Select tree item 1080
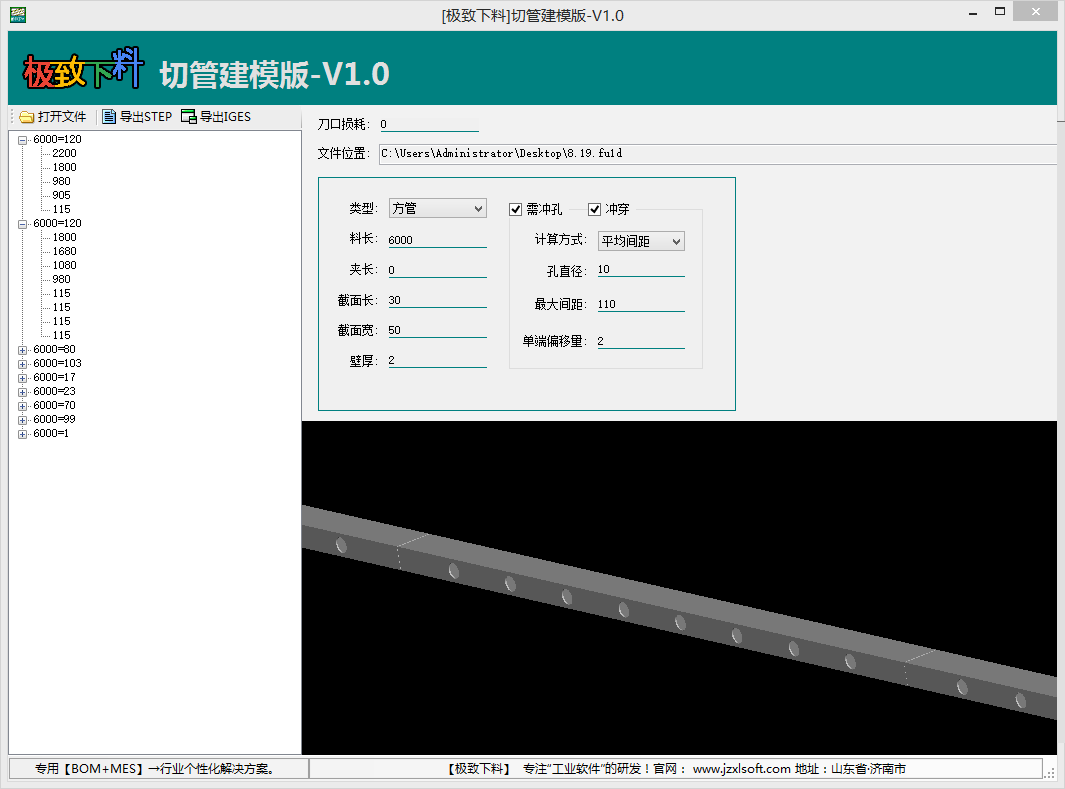The image size is (1065, 789). click(65, 265)
